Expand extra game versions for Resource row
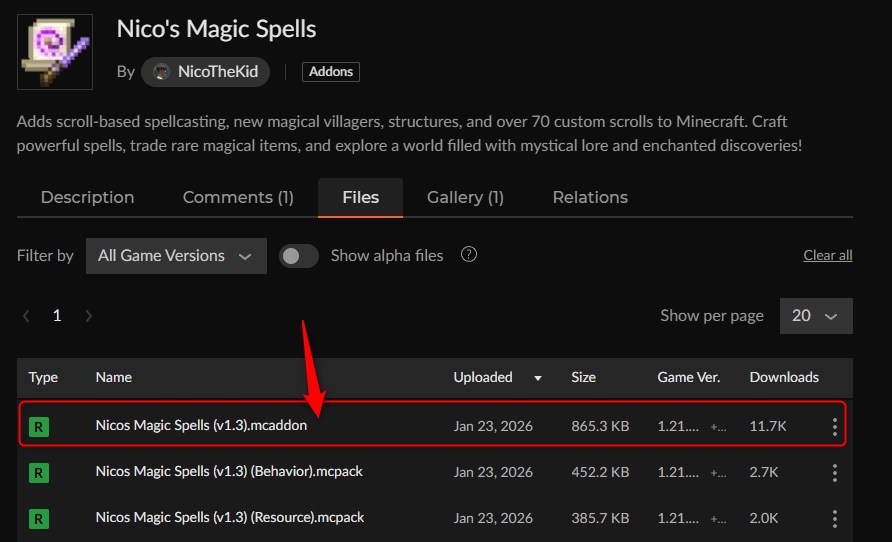Image resolution: width=892 pixels, height=542 pixels. point(718,519)
